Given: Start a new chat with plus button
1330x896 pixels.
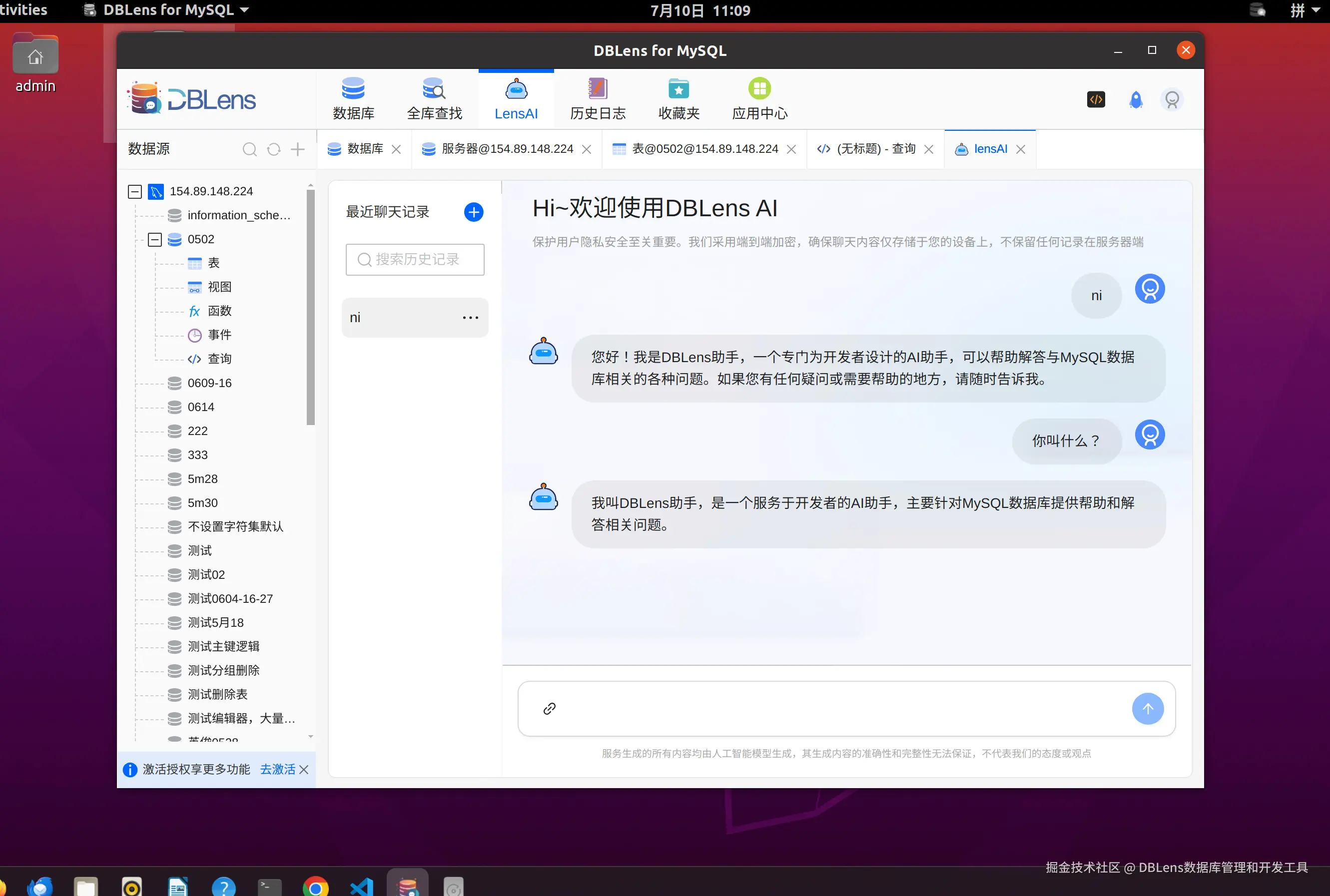Looking at the screenshot, I should [473, 212].
